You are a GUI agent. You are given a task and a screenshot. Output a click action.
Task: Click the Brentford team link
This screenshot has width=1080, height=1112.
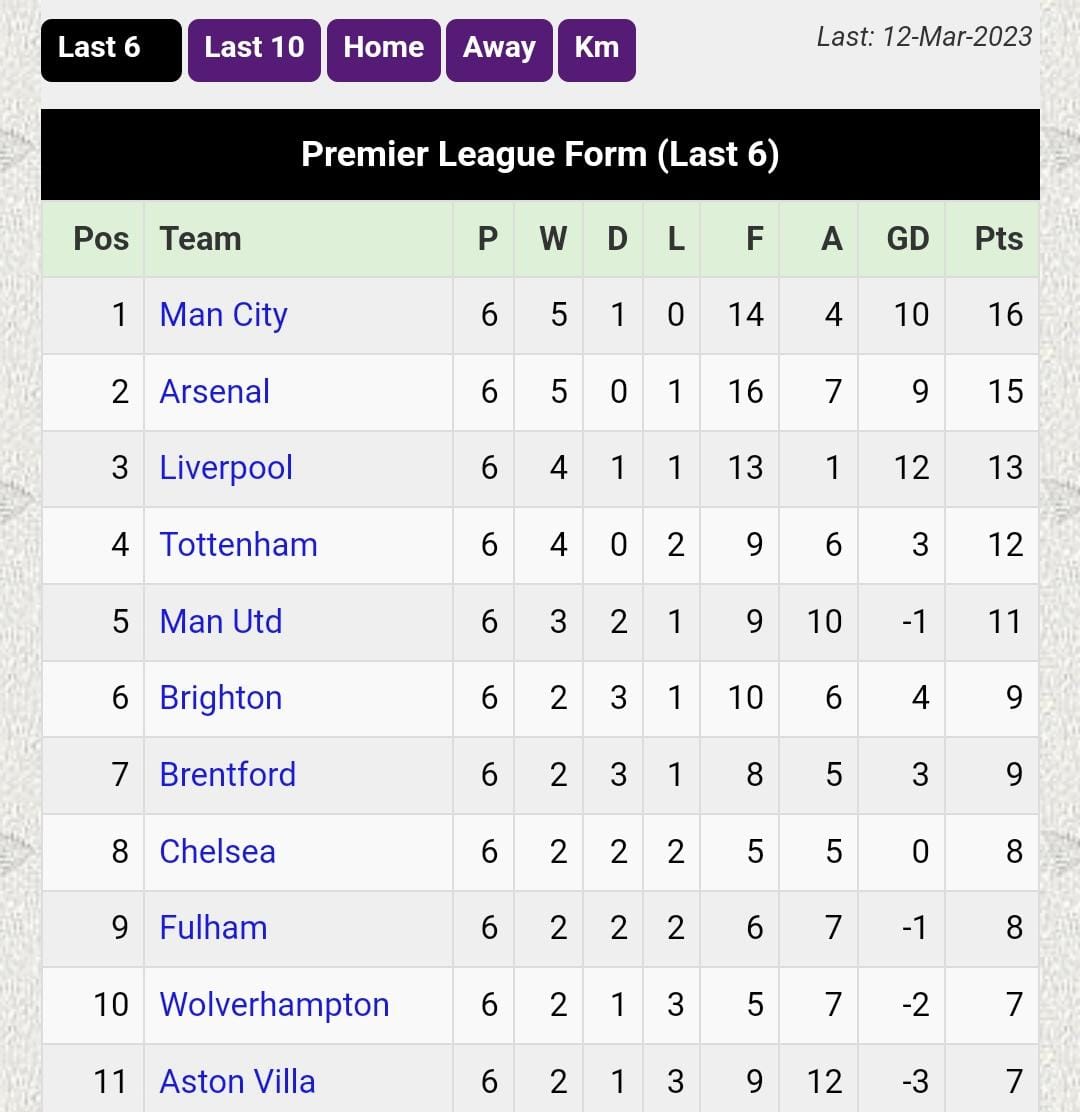pyautogui.click(x=228, y=774)
